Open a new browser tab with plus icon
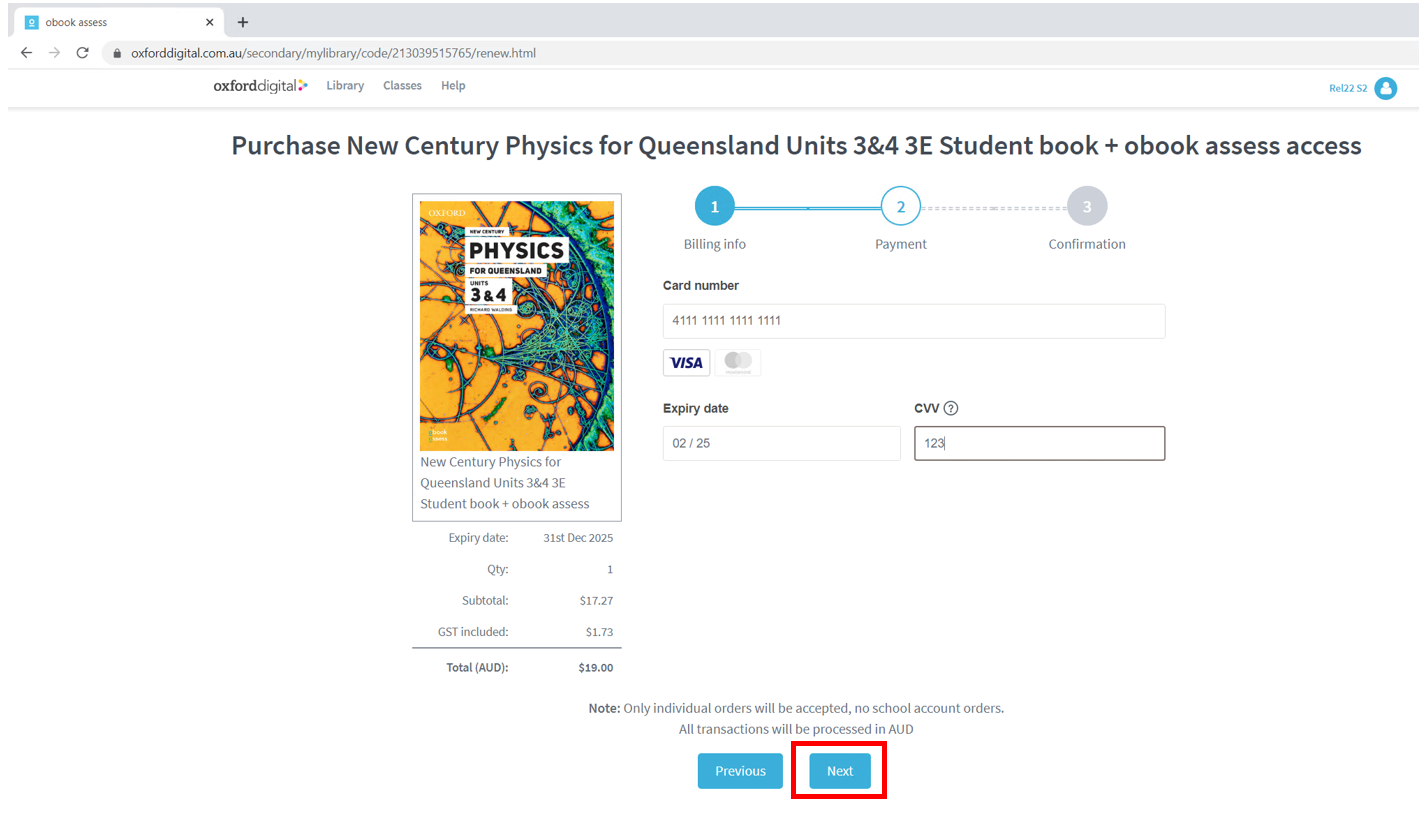 pyautogui.click(x=242, y=22)
